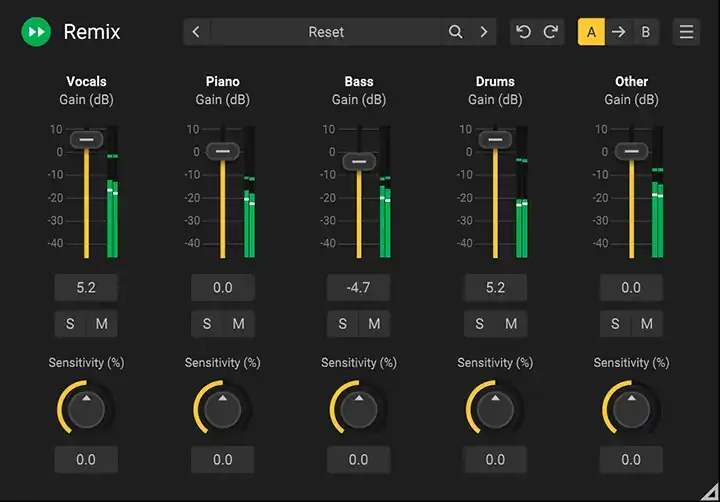
Task: Click Other sensitivity value field
Action: click(631, 459)
